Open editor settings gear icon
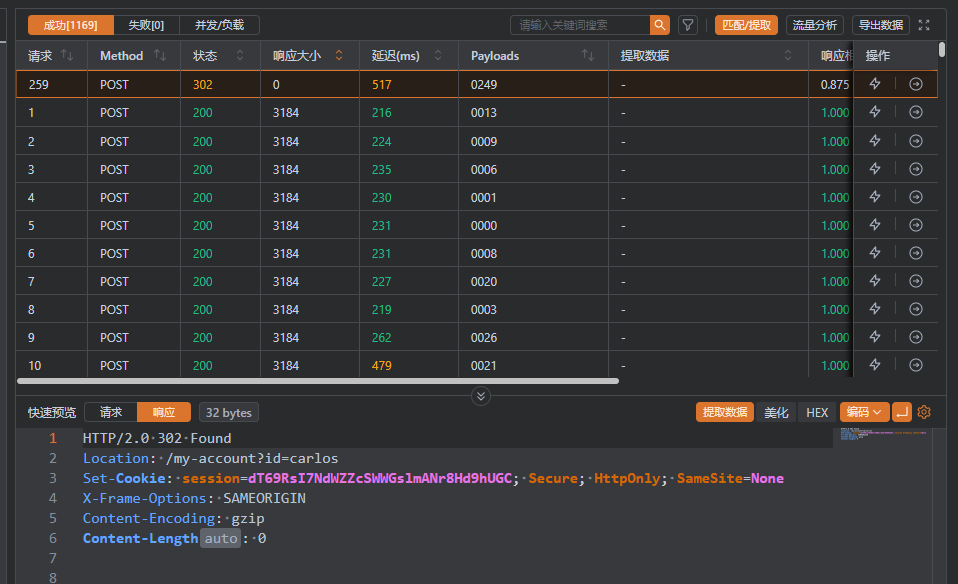Image resolution: width=958 pixels, height=584 pixels. click(x=924, y=412)
